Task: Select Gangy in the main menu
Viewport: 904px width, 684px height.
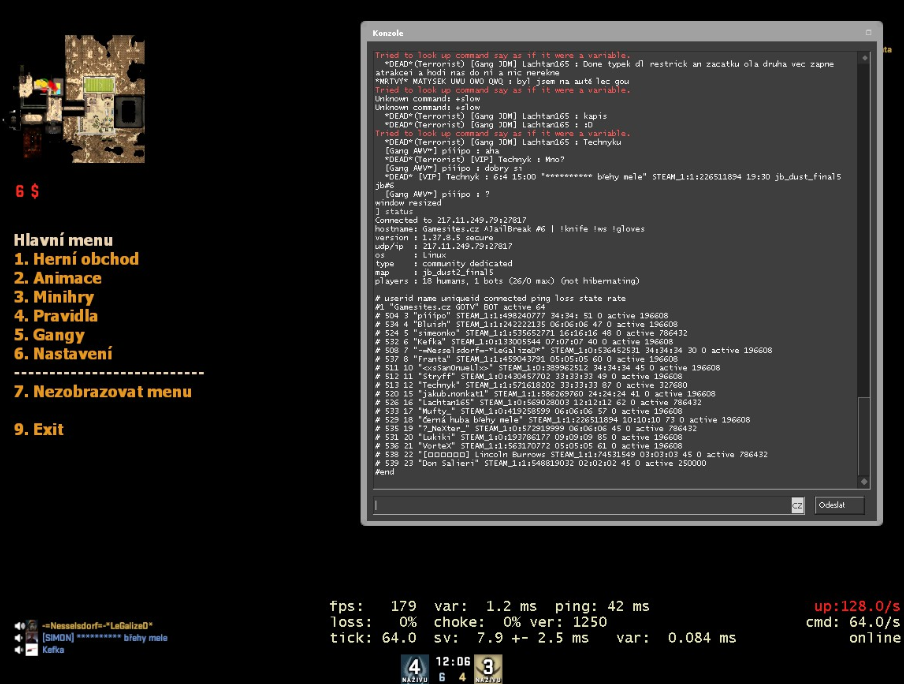Action: (x=50, y=335)
